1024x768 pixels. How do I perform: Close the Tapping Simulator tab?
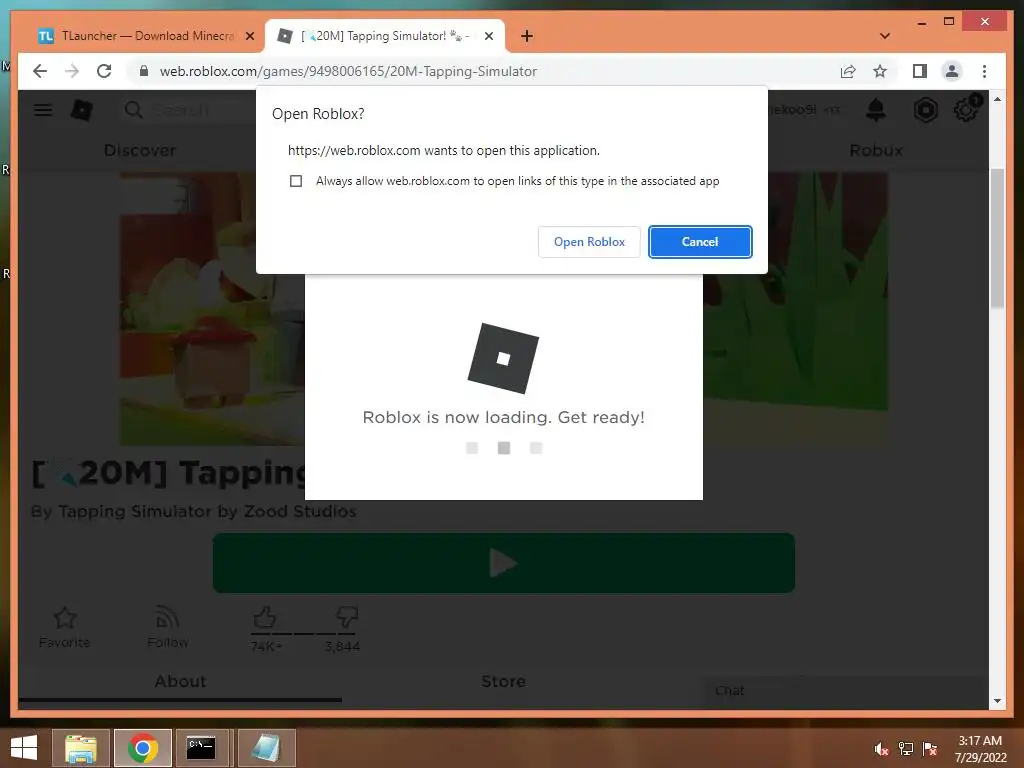coord(488,36)
